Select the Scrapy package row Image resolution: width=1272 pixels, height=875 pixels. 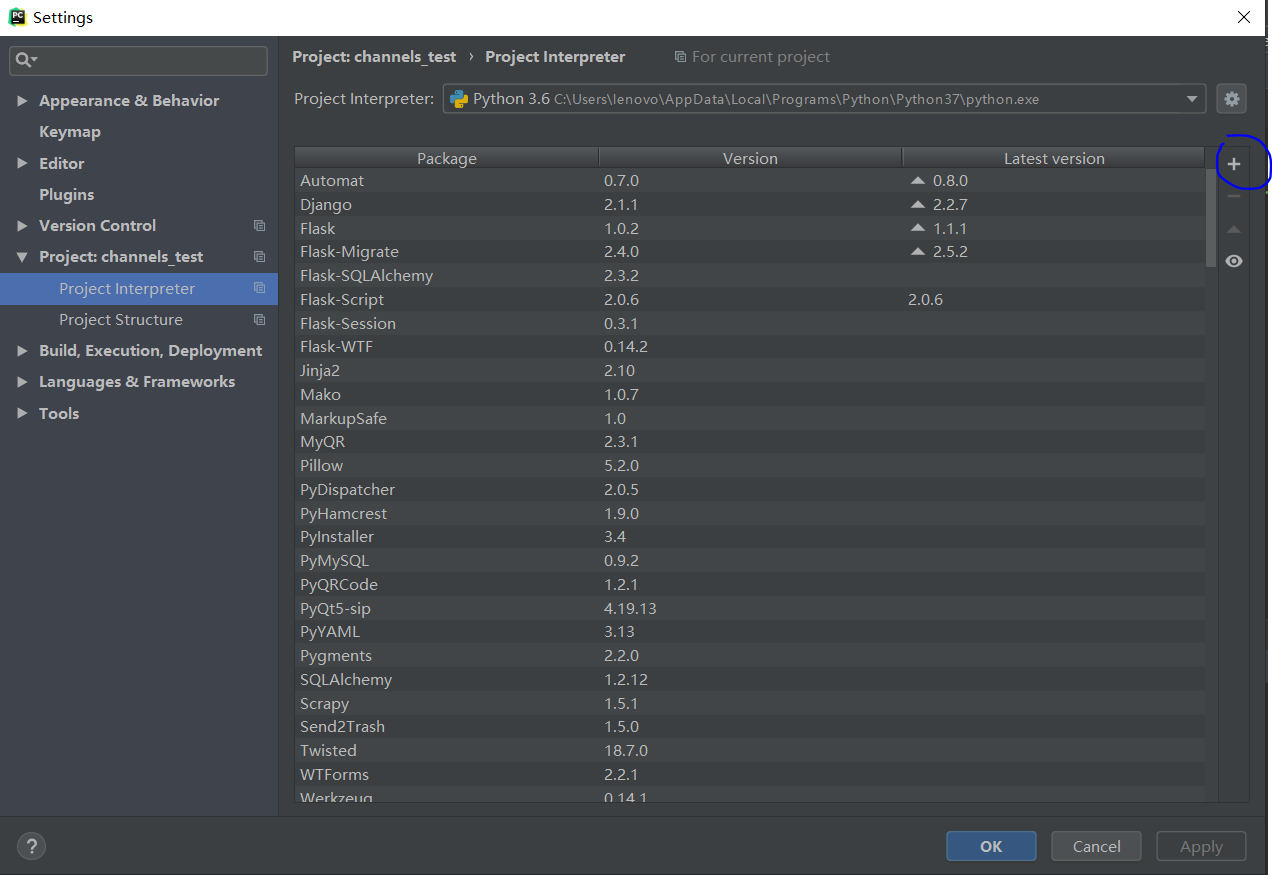(750, 703)
